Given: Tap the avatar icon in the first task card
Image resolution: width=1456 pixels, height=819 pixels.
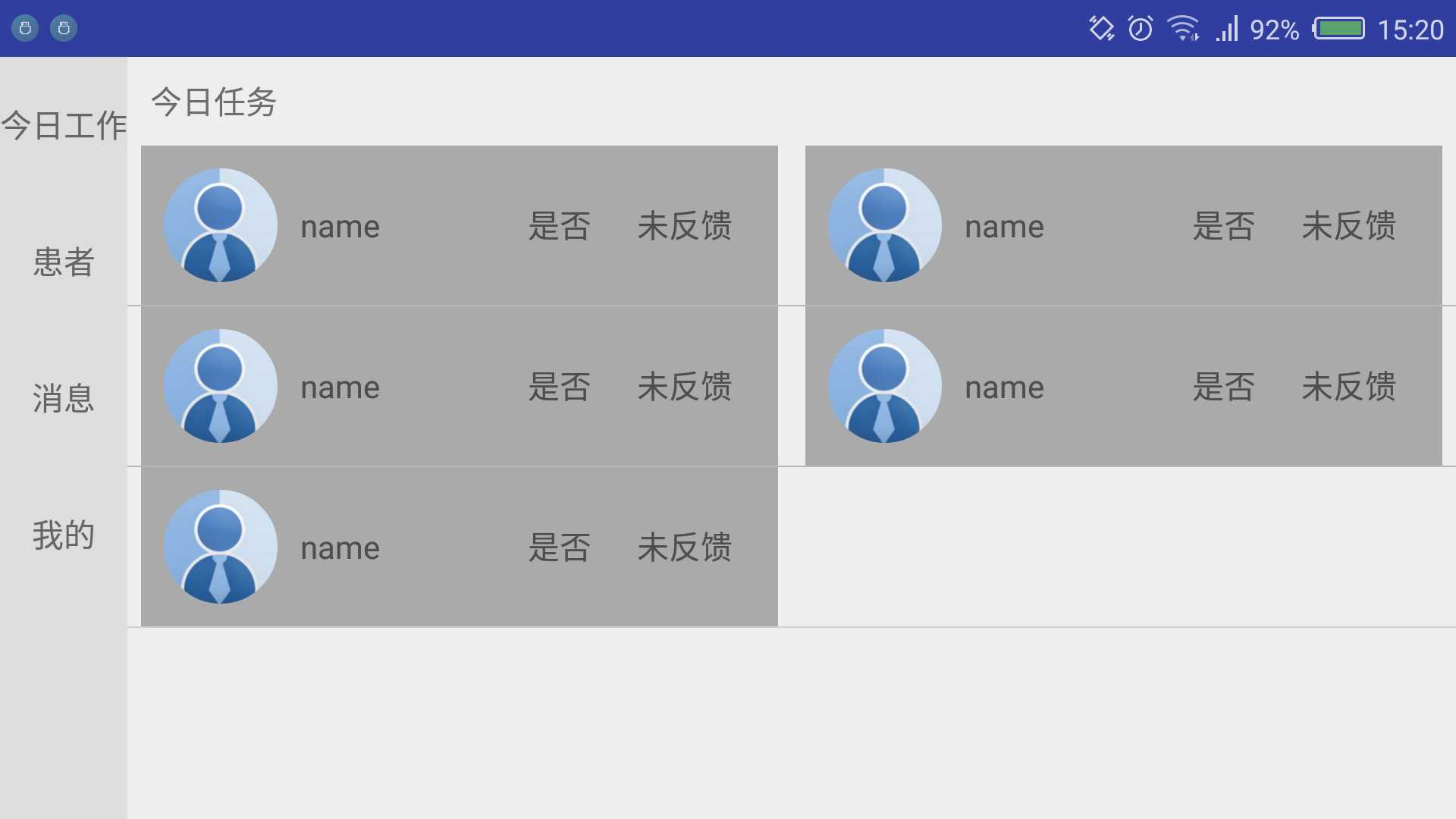Looking at the screenshot, I should pyautogui.click(x=219, y=224).
